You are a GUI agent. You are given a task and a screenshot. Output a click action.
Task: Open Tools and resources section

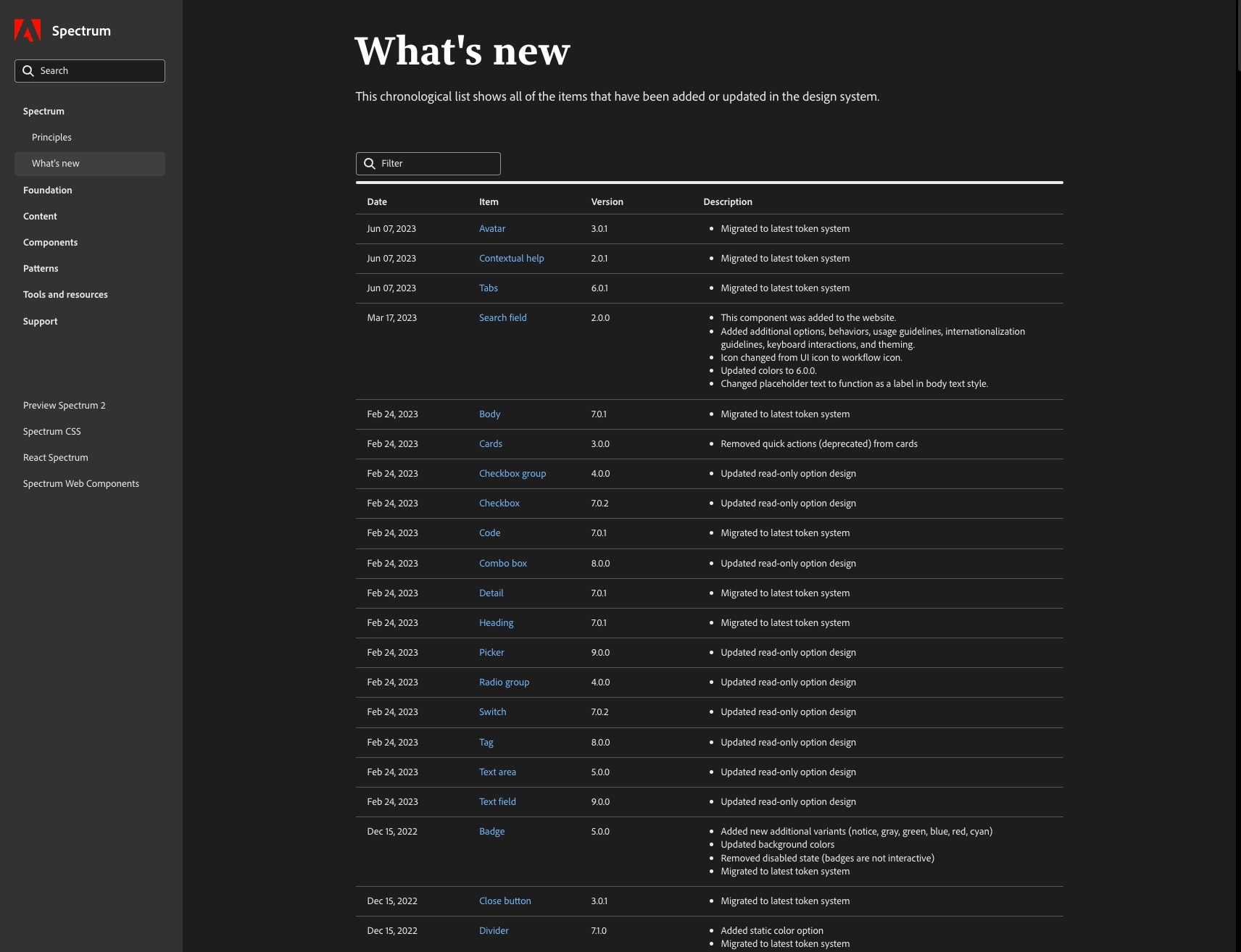point(65,295)
